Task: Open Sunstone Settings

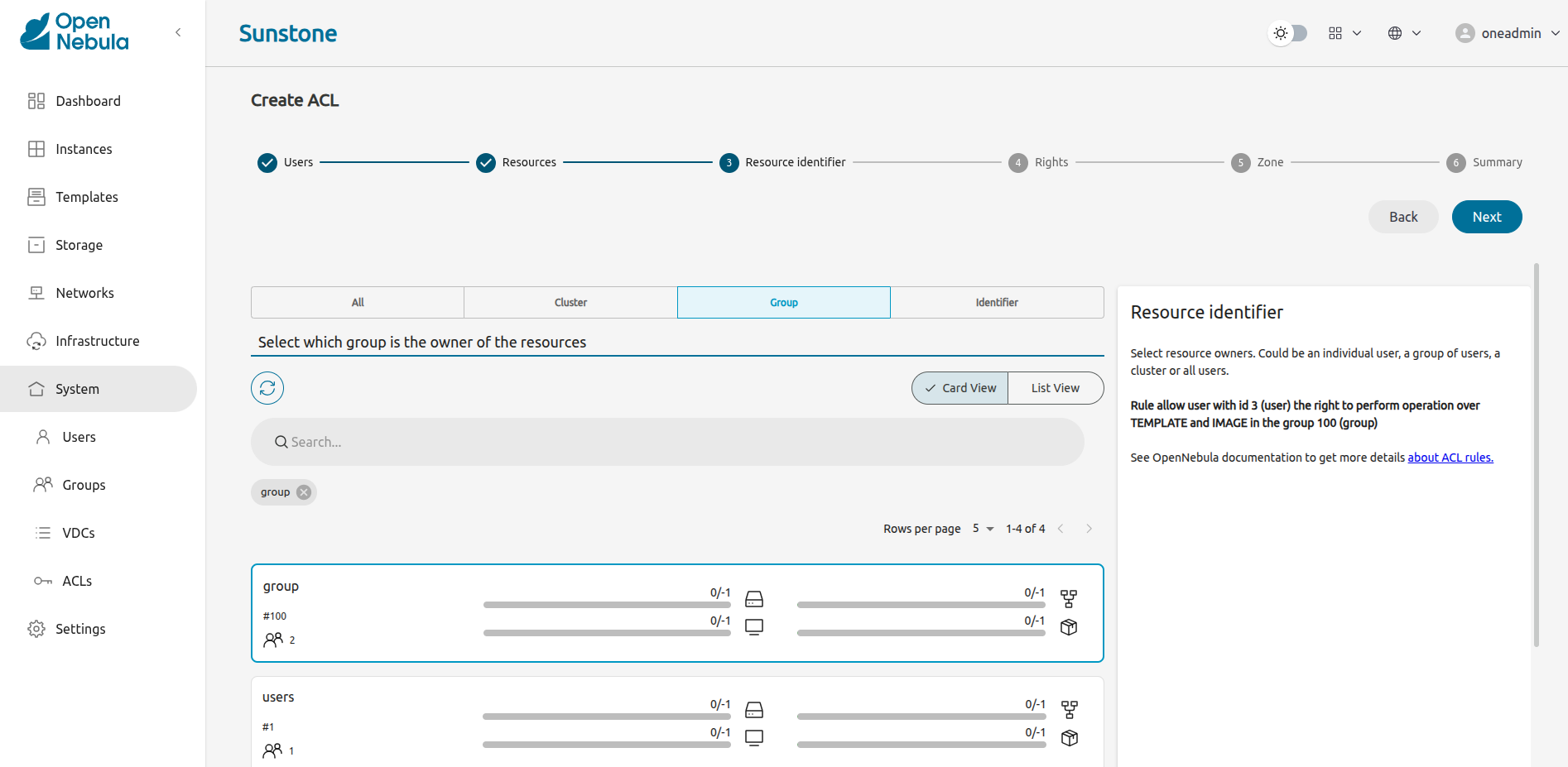Action: click(x=80, y=628)
